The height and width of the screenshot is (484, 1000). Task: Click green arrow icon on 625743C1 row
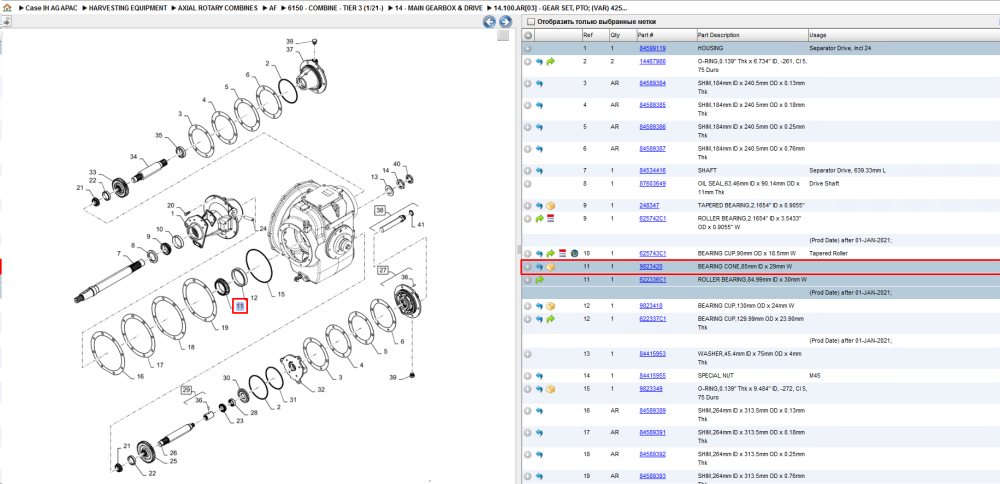[x=550, y=253]
